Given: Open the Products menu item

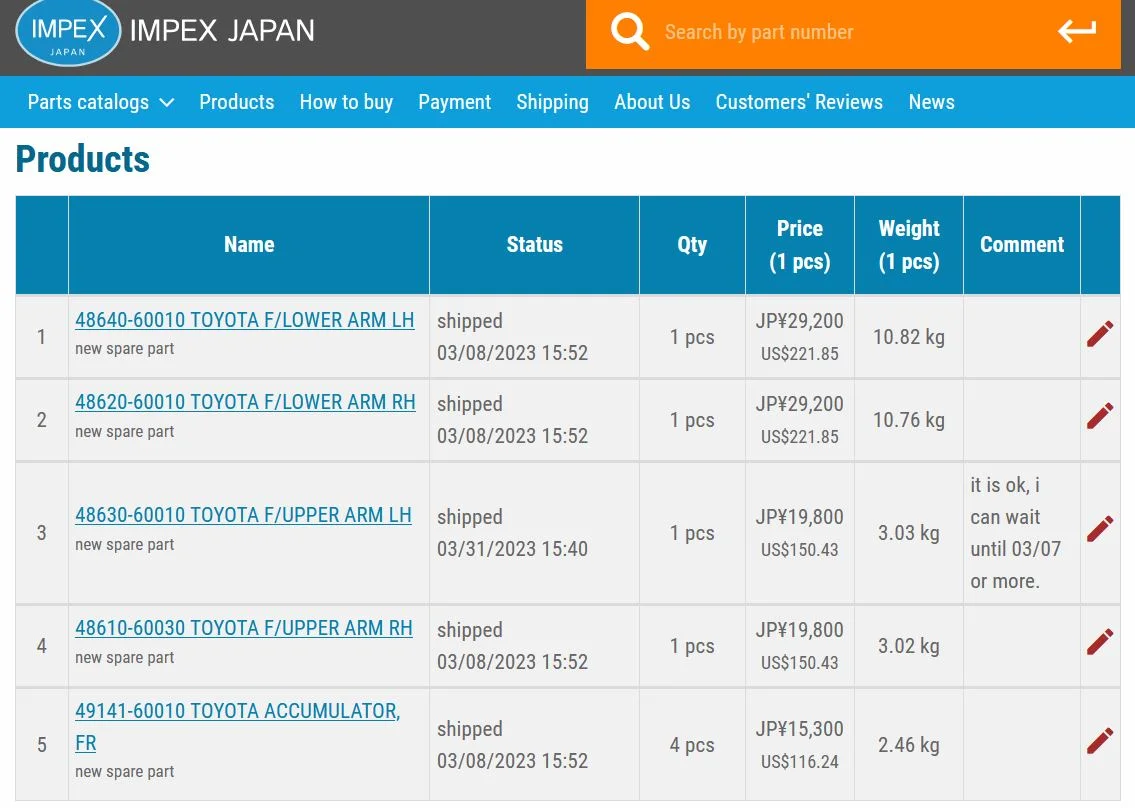Looking at the screenshot, I should coord(237,102).
